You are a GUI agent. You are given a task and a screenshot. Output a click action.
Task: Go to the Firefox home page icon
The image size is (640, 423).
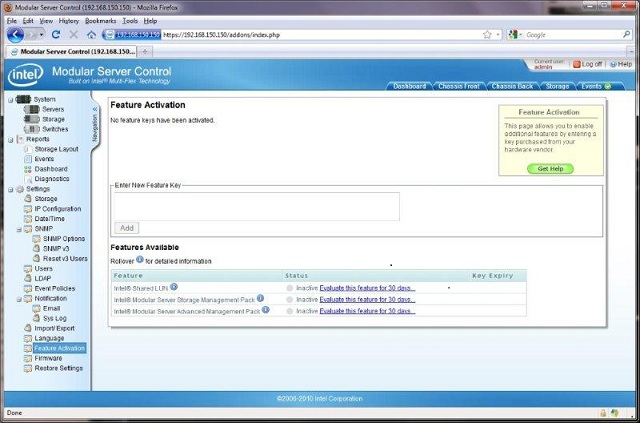pos(91,35)
